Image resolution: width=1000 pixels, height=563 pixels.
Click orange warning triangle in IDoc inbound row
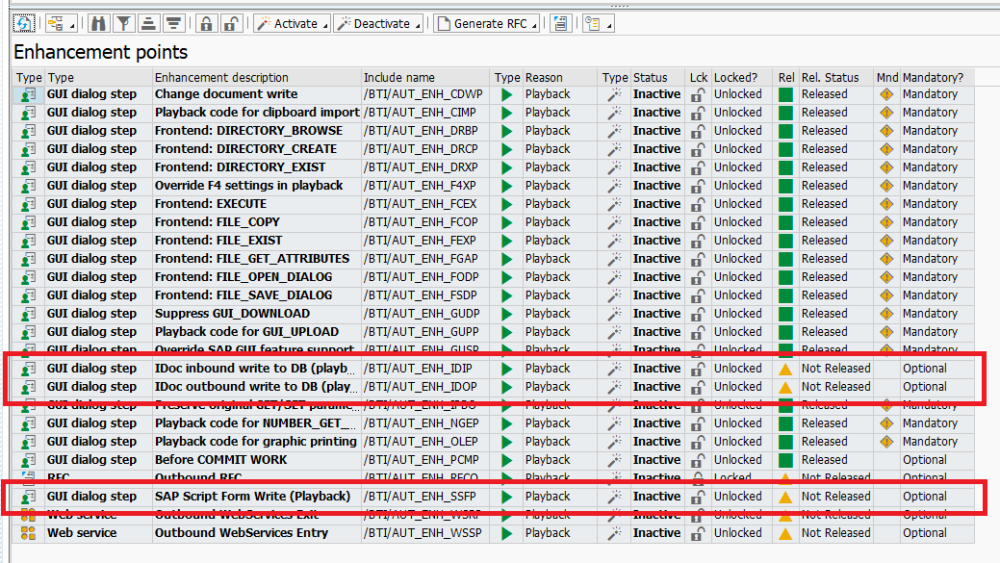[786, 369]
